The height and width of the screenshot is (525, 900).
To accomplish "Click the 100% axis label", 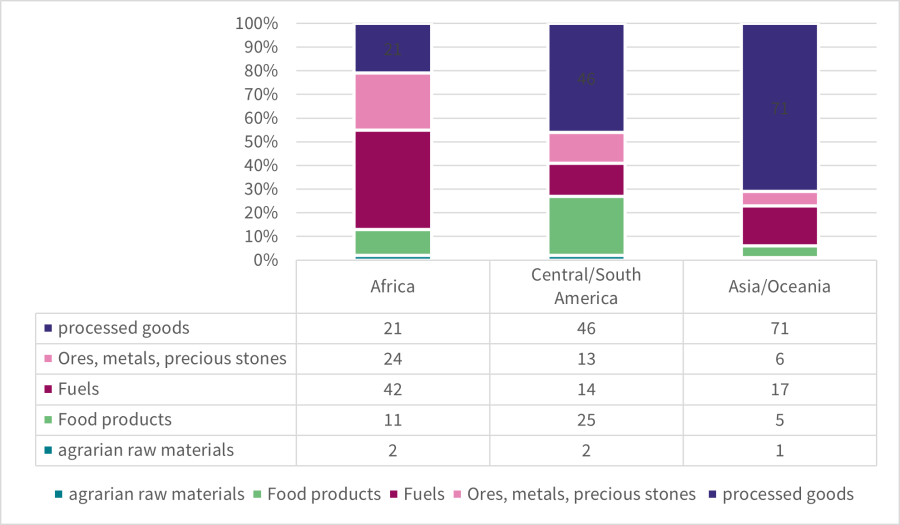I will click(x=257, y=23).
